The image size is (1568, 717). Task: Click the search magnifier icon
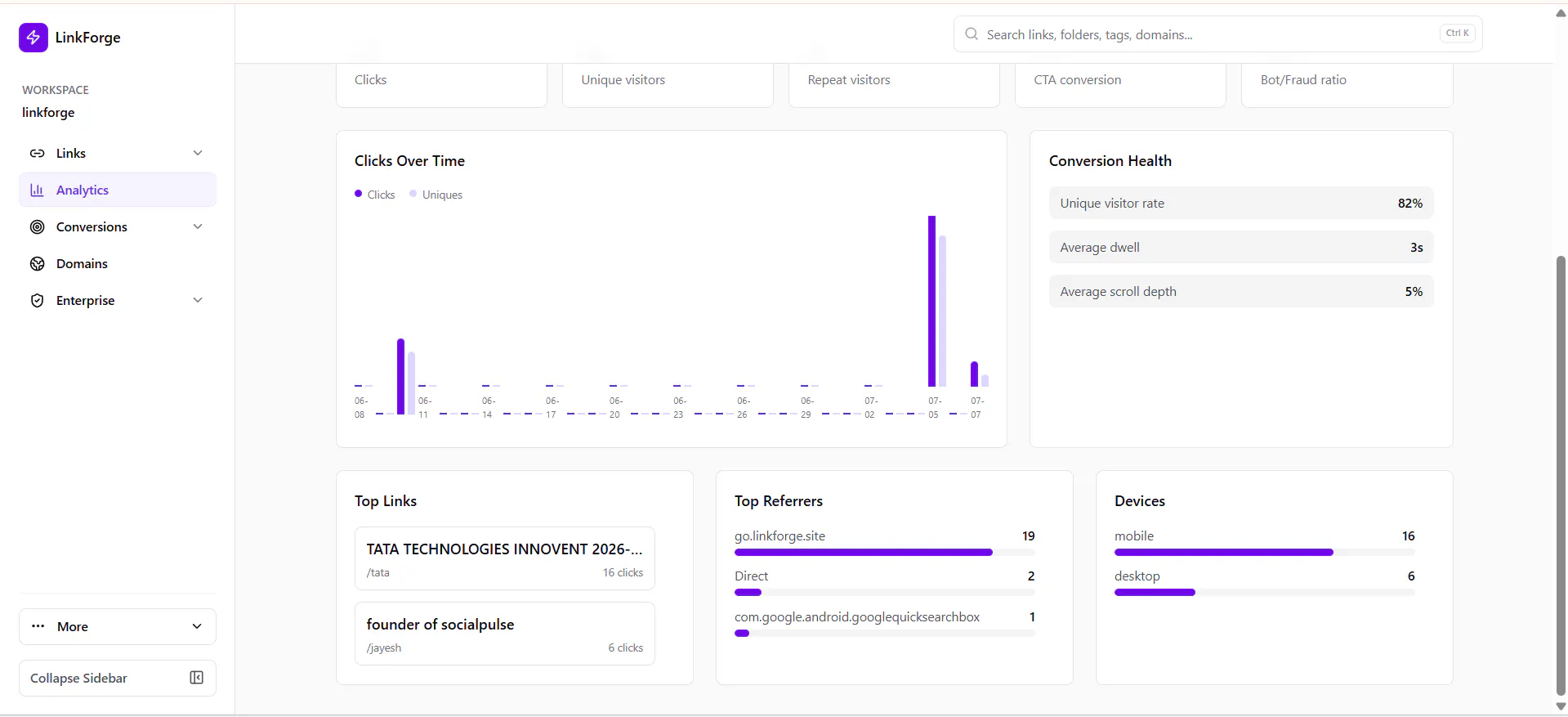972,34
